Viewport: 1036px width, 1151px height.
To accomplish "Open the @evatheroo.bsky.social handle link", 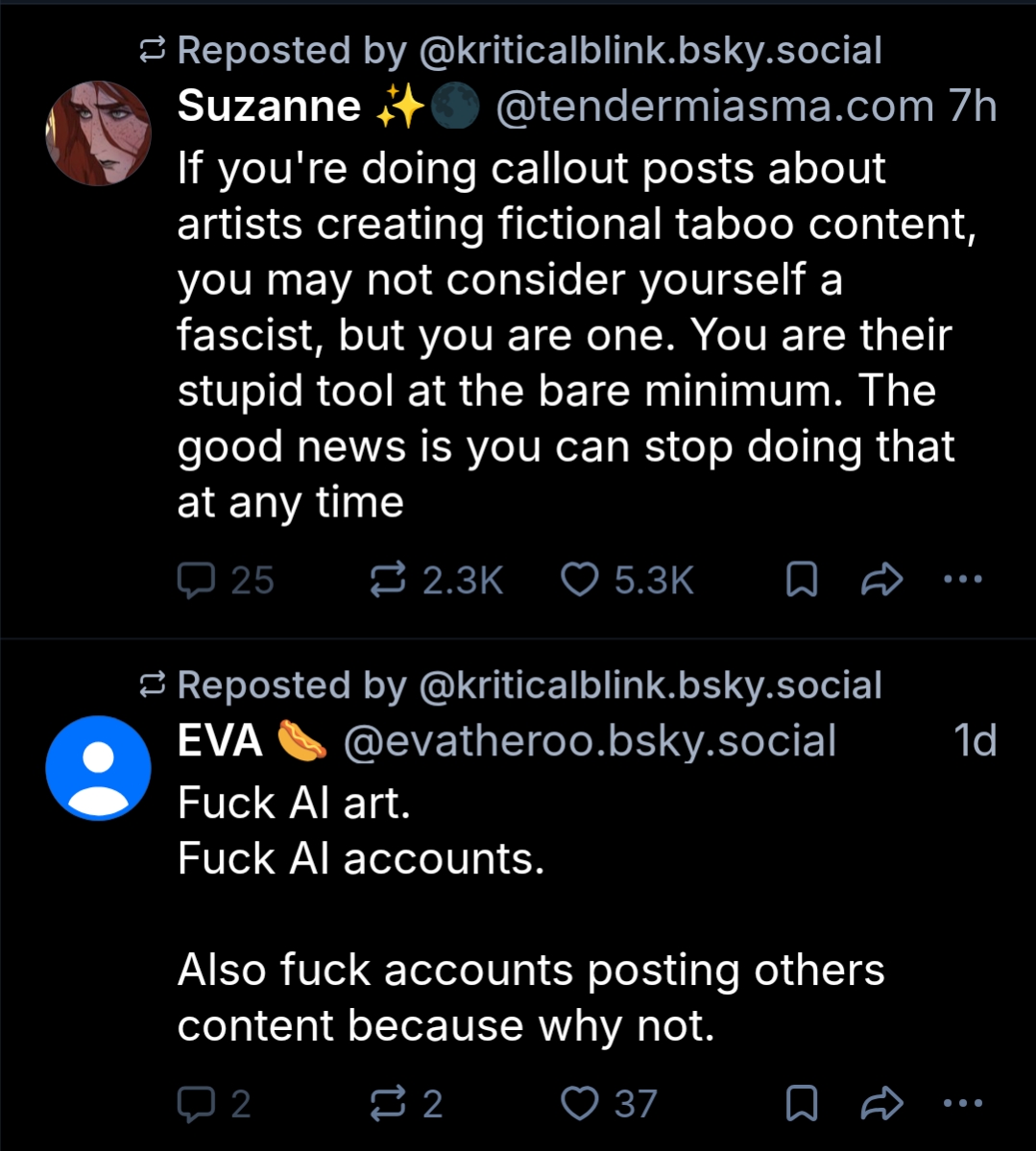I will tap(590, 741).
